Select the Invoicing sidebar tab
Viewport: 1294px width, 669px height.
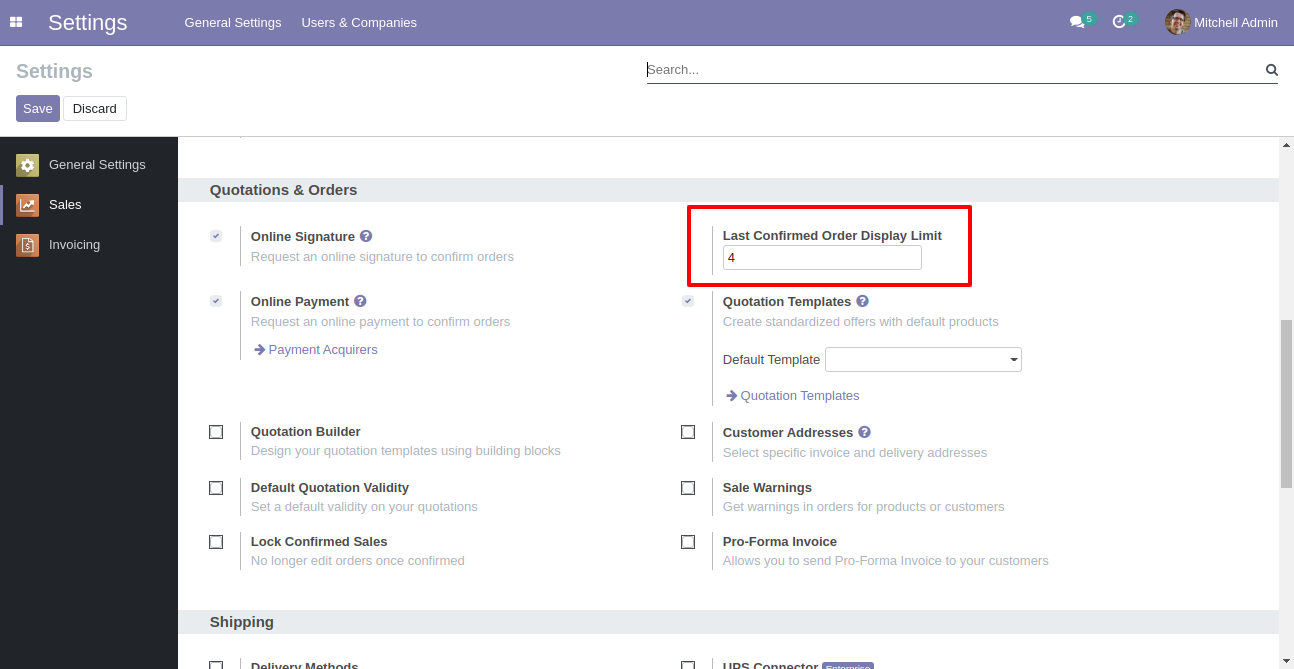[x=89, y=245]
